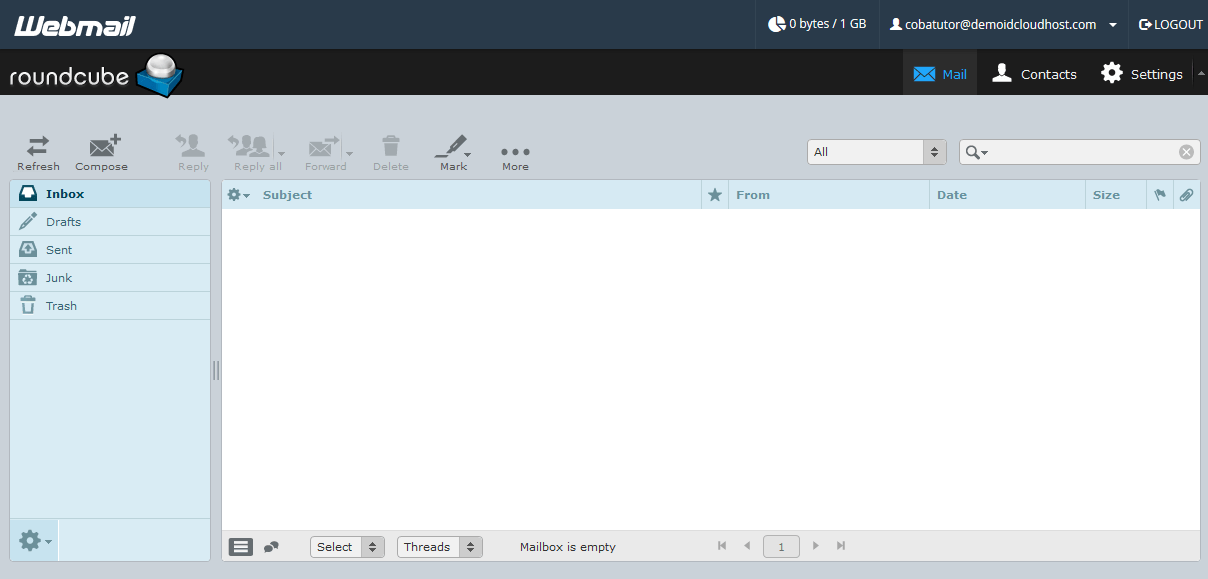Open the Threads sorting dropdown

438,547
